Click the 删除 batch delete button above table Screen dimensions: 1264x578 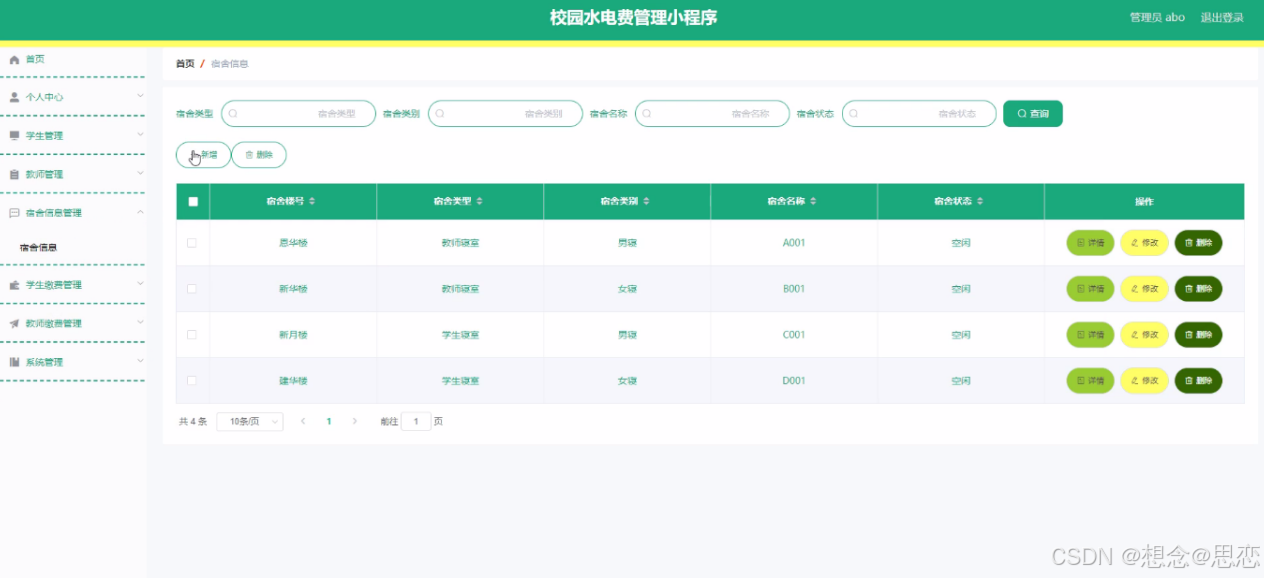point(259,155)
